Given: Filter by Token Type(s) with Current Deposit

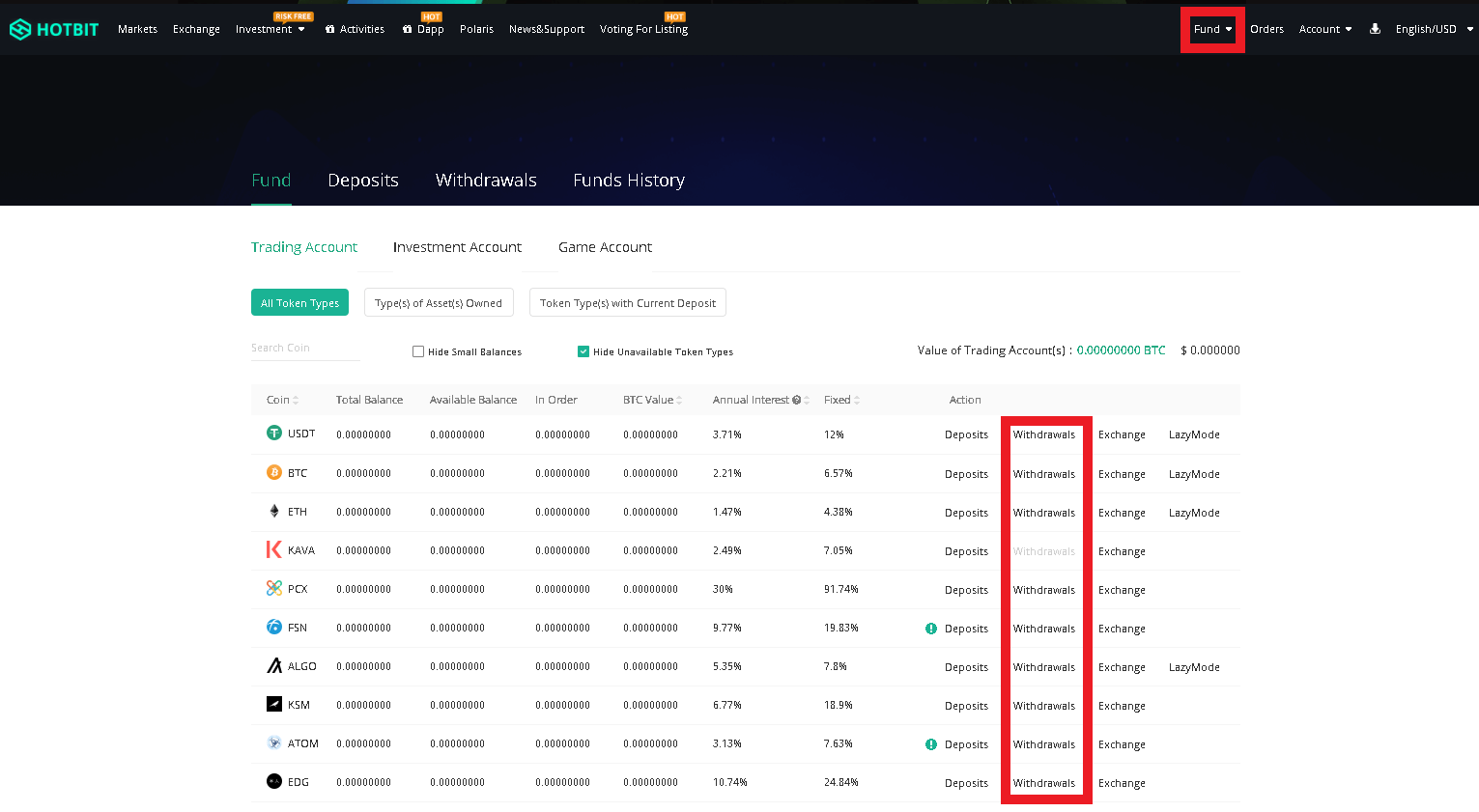Looking at the screenshot, I should (x=628, y=302).
